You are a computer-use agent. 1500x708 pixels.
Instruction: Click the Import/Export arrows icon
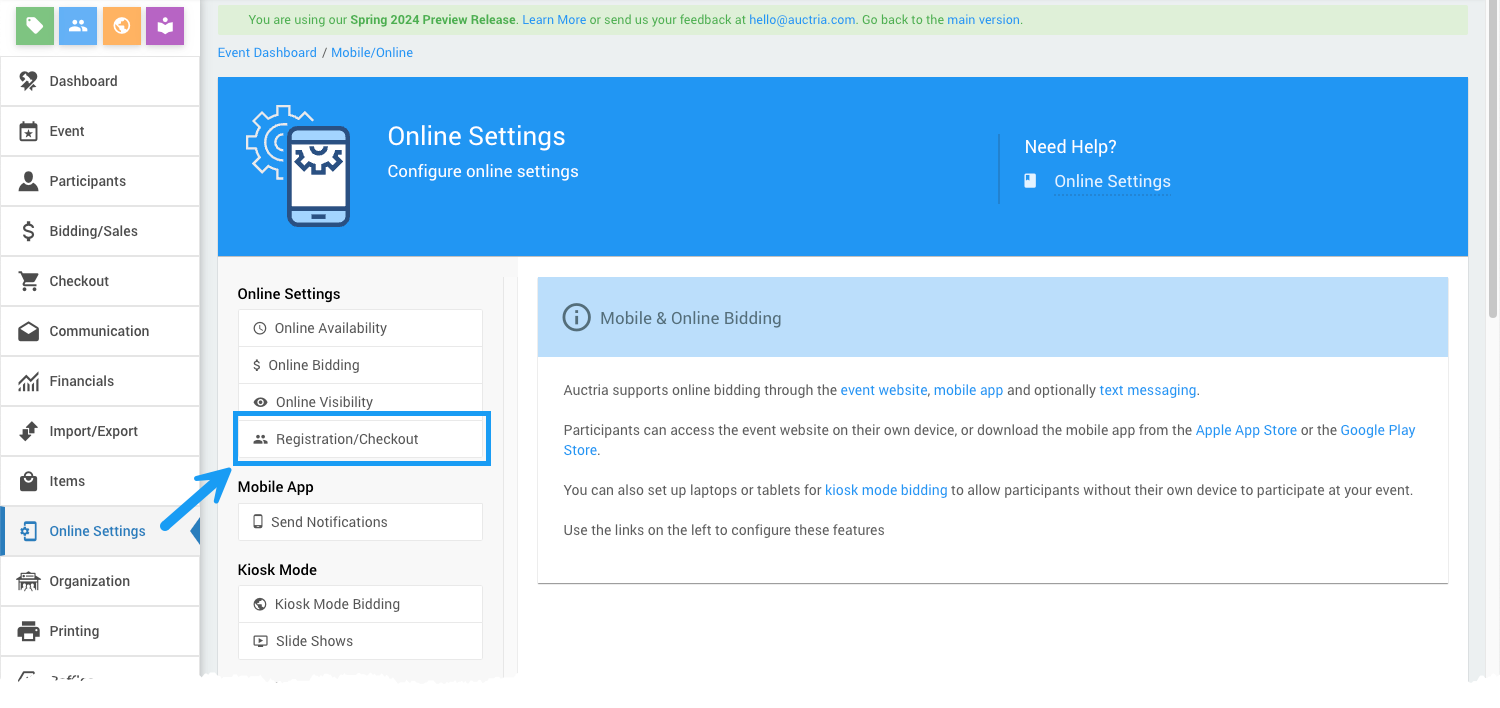click(x=29, y=431)
